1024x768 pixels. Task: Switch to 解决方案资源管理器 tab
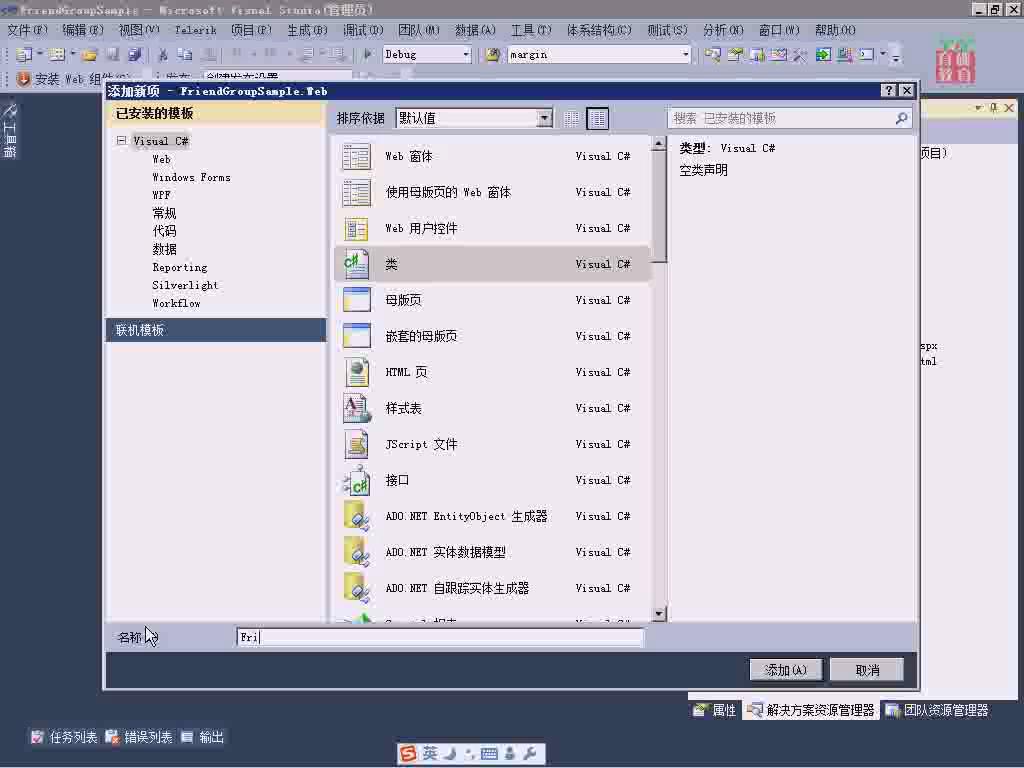[812, 710]
